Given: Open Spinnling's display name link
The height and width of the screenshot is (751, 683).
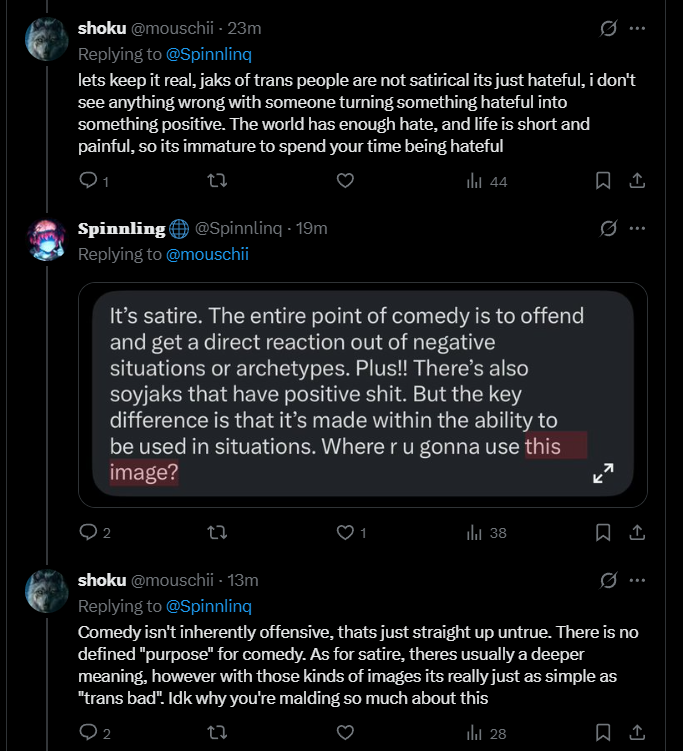Looking at the screenshot, I should pyautogui.click(x=121, y=228).
